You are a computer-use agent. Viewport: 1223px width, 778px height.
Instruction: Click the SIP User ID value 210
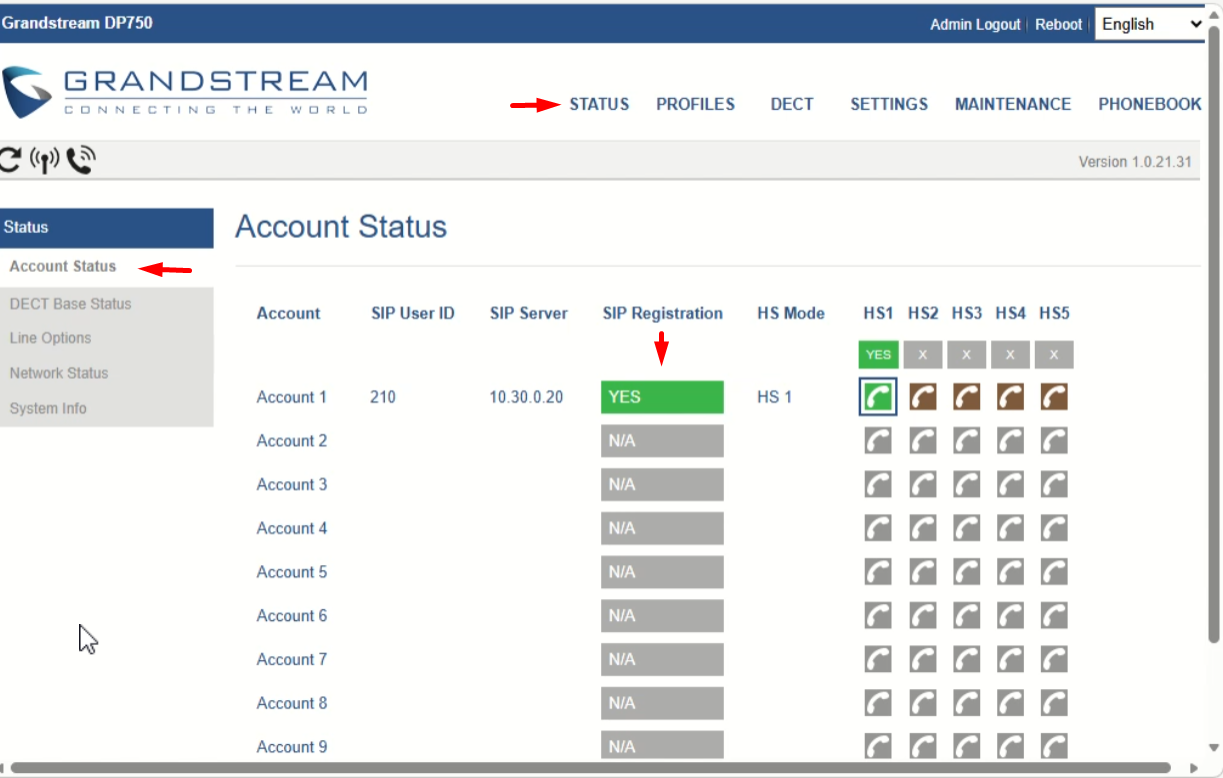point(383,397)
